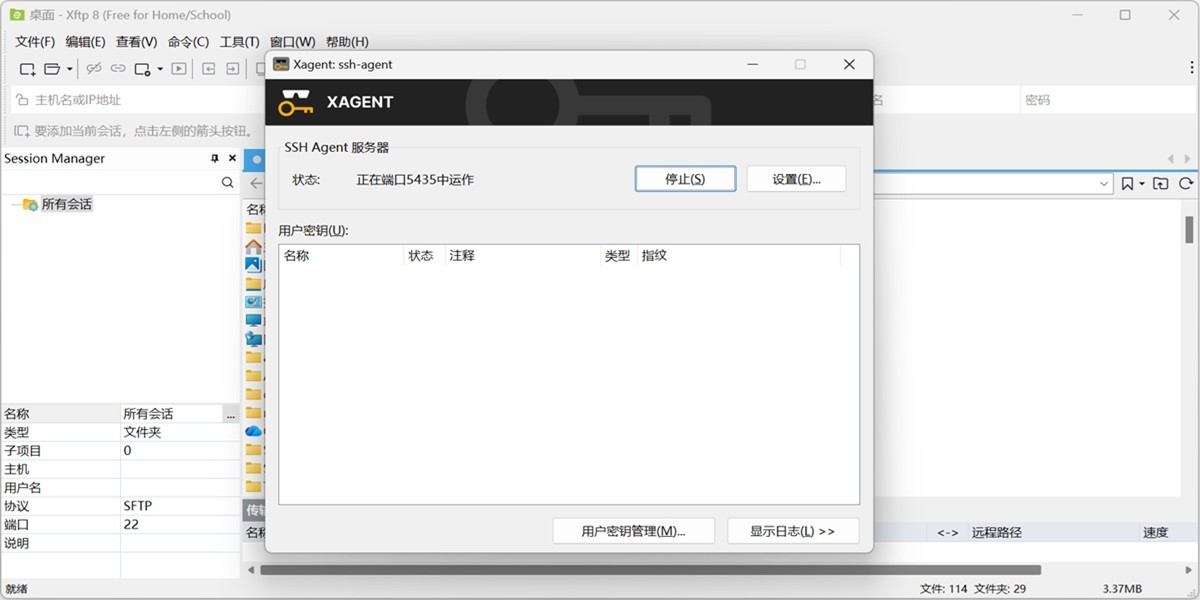Click the XAGENT key logo
The height and width of the screenshot is (600, 1200).
click(294, 101)
